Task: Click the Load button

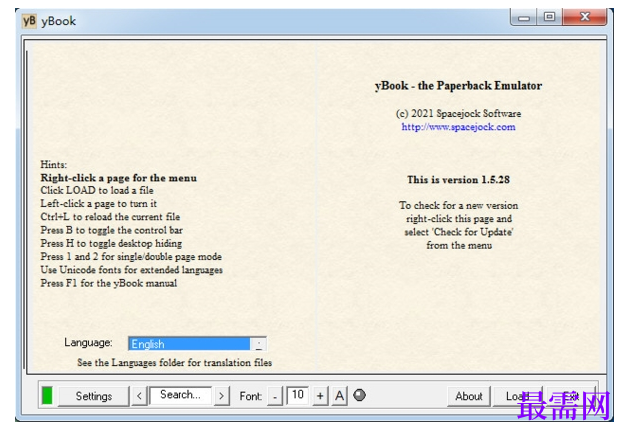Action: click(x=517, y=396)
